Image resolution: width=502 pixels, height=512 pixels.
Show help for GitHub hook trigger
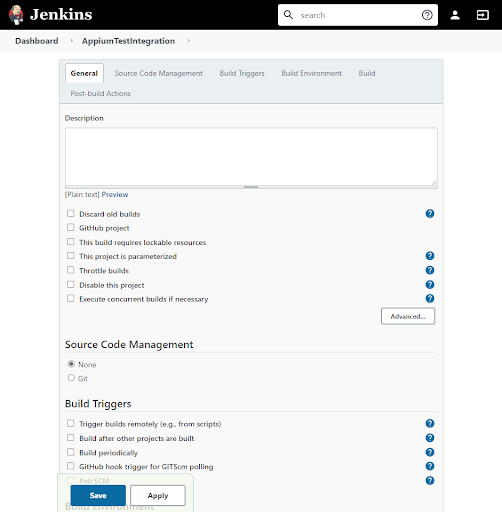pyautogui.click(x=430, y=466)
